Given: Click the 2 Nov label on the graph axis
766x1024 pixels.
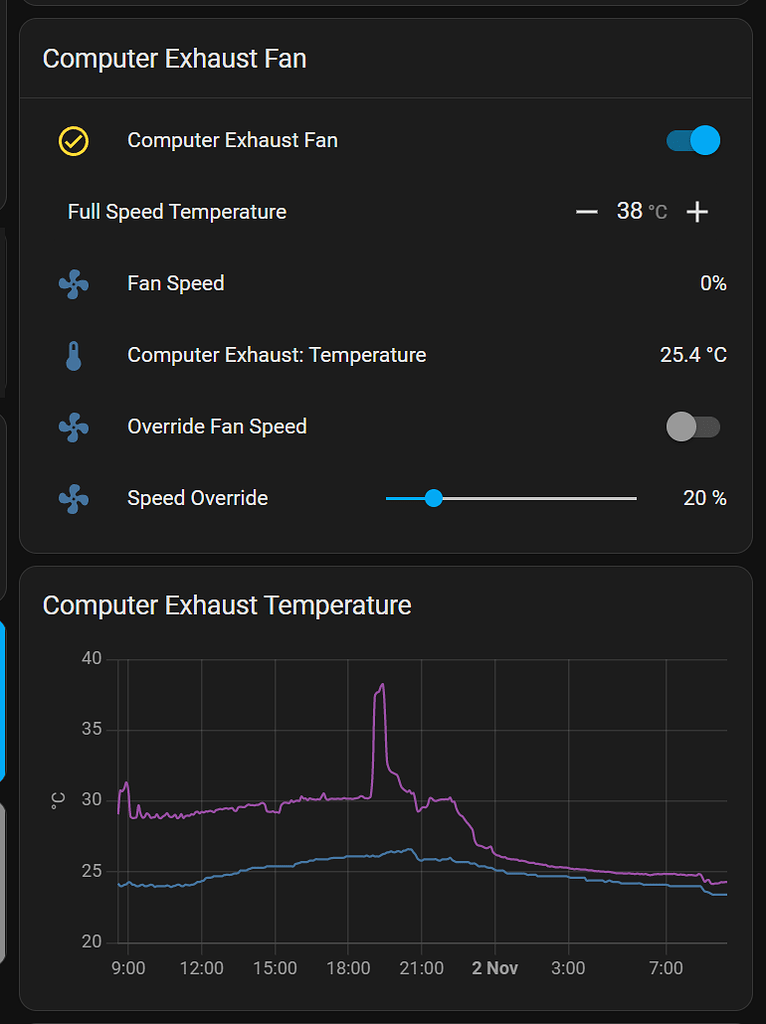Looking at the screenshot, I should (x=494, y=968).
